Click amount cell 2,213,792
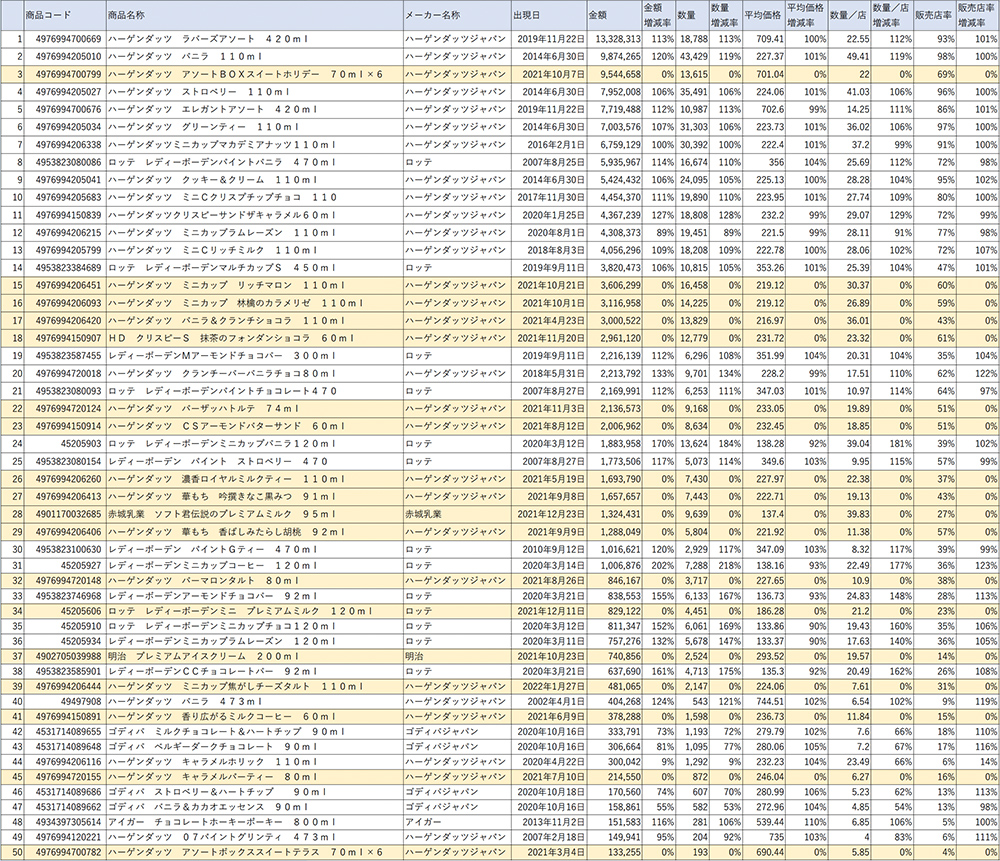The height and width of the screenshot is (861, 1000). pyautogui.click(x=614, y=373)
